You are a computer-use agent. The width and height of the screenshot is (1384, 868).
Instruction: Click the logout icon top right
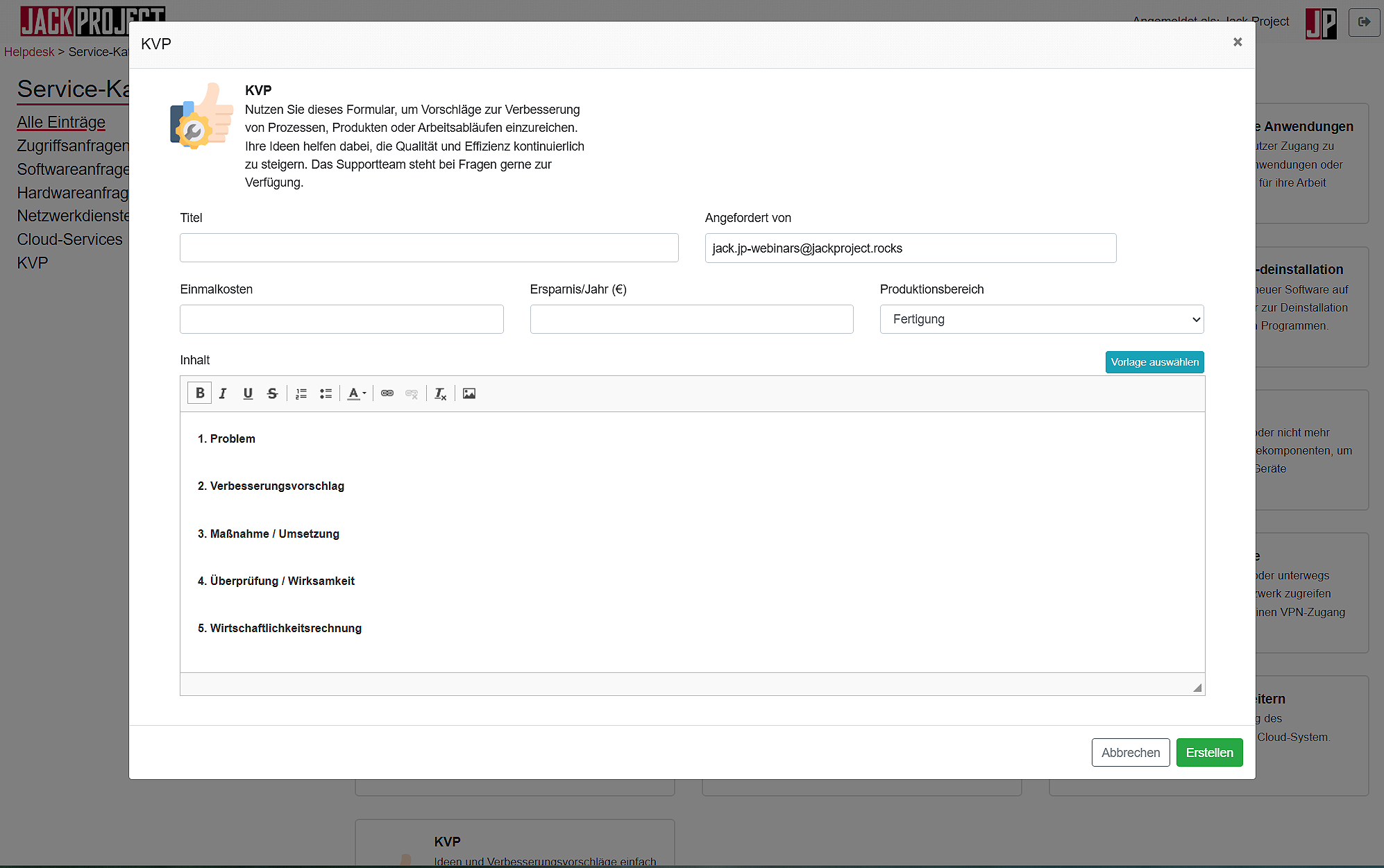click(1364, 22)
